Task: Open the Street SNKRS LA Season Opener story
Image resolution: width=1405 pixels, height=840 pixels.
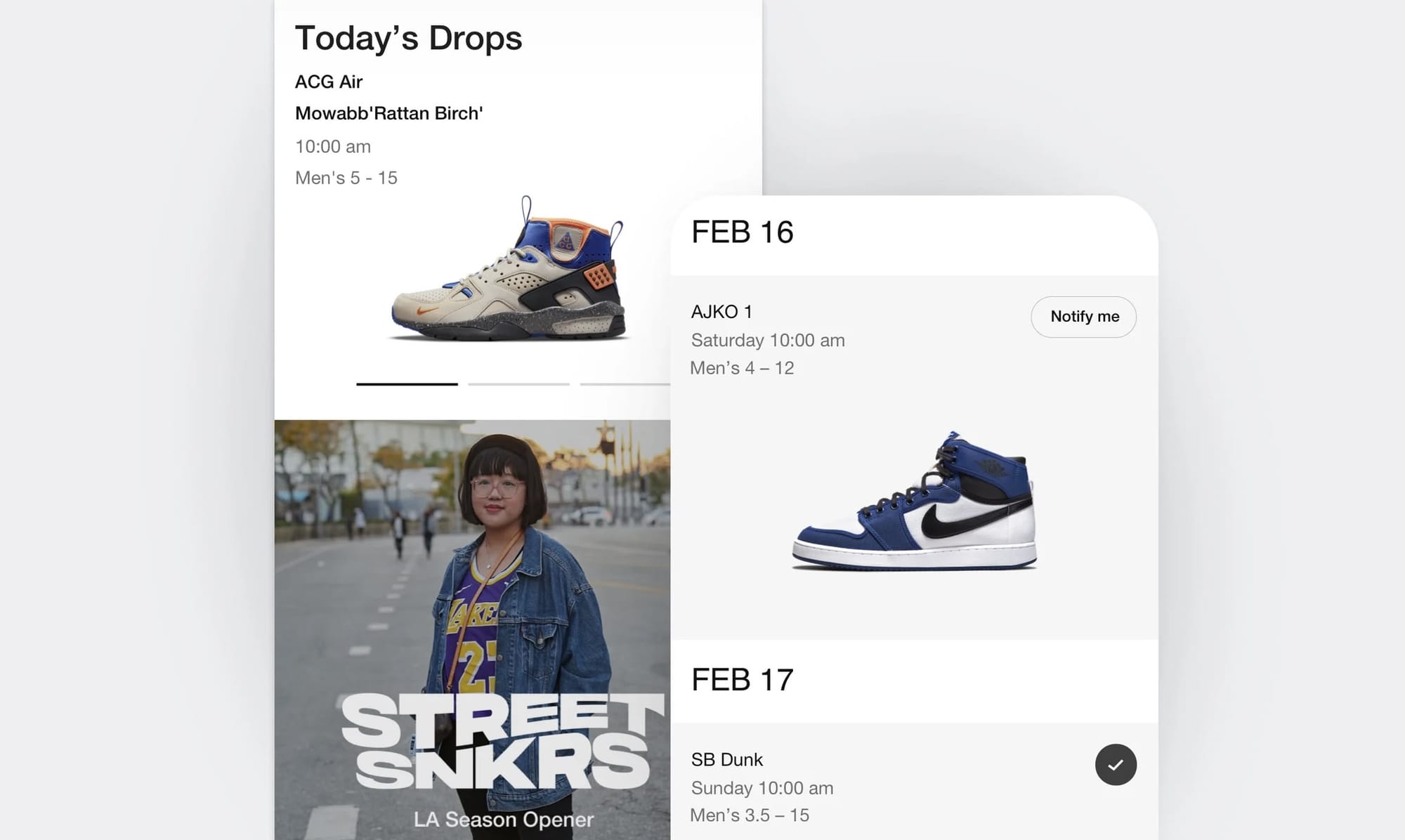Action: click(472, 630)
